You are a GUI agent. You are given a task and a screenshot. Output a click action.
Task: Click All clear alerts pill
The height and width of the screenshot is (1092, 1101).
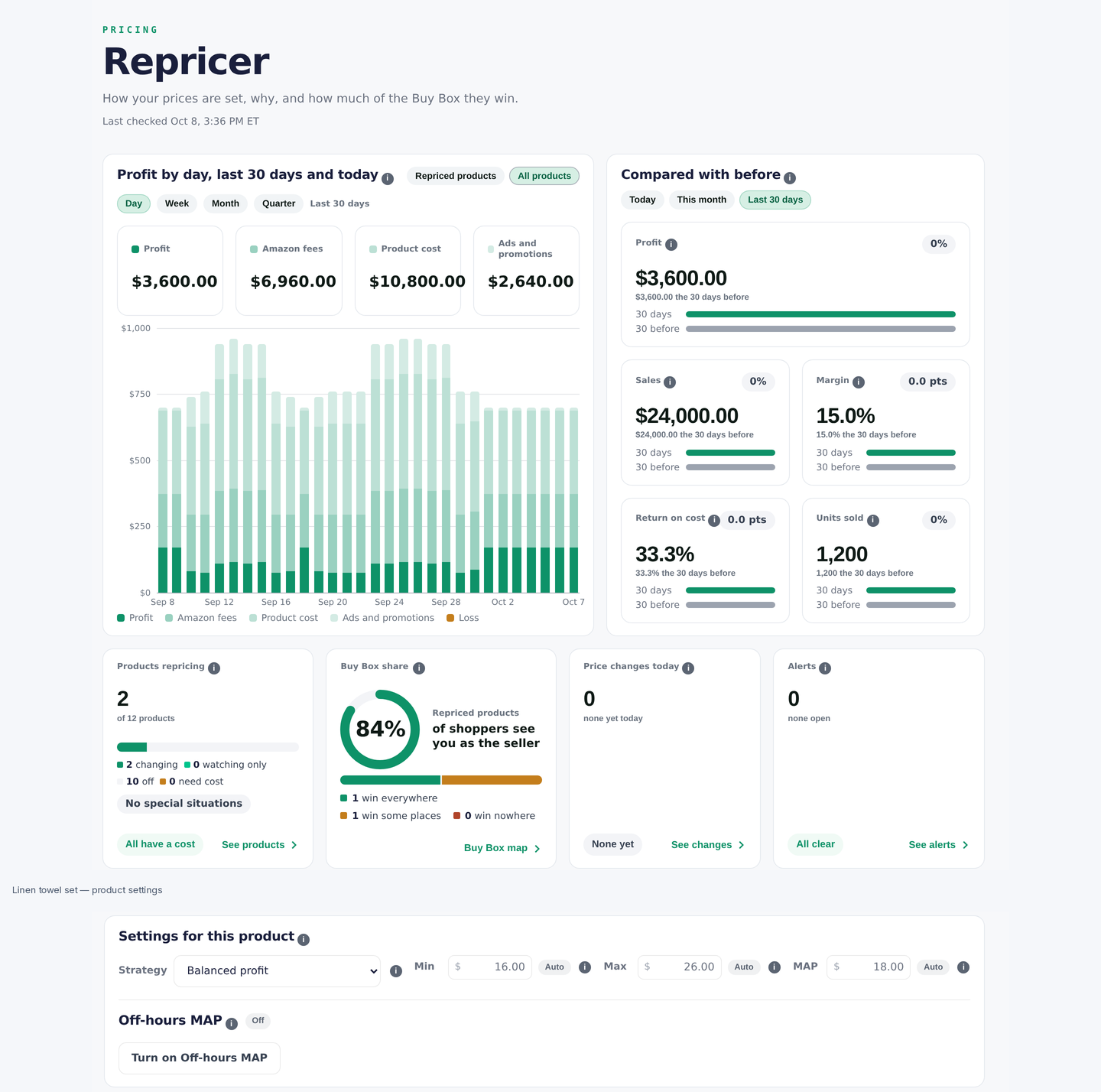click(815, 844)
